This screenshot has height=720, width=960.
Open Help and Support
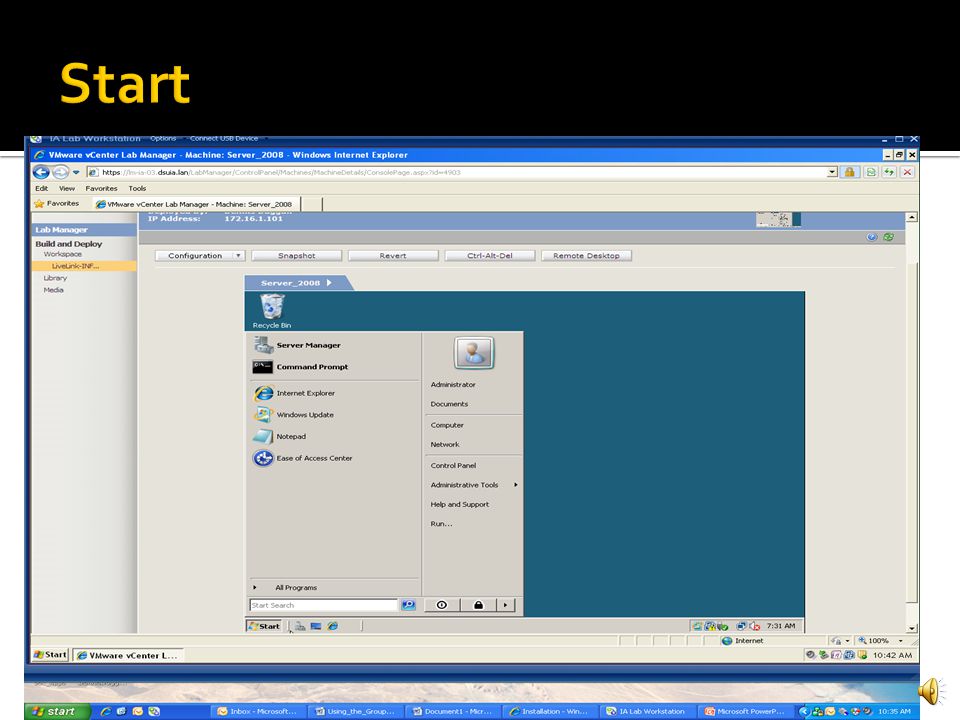coord(460,504)
